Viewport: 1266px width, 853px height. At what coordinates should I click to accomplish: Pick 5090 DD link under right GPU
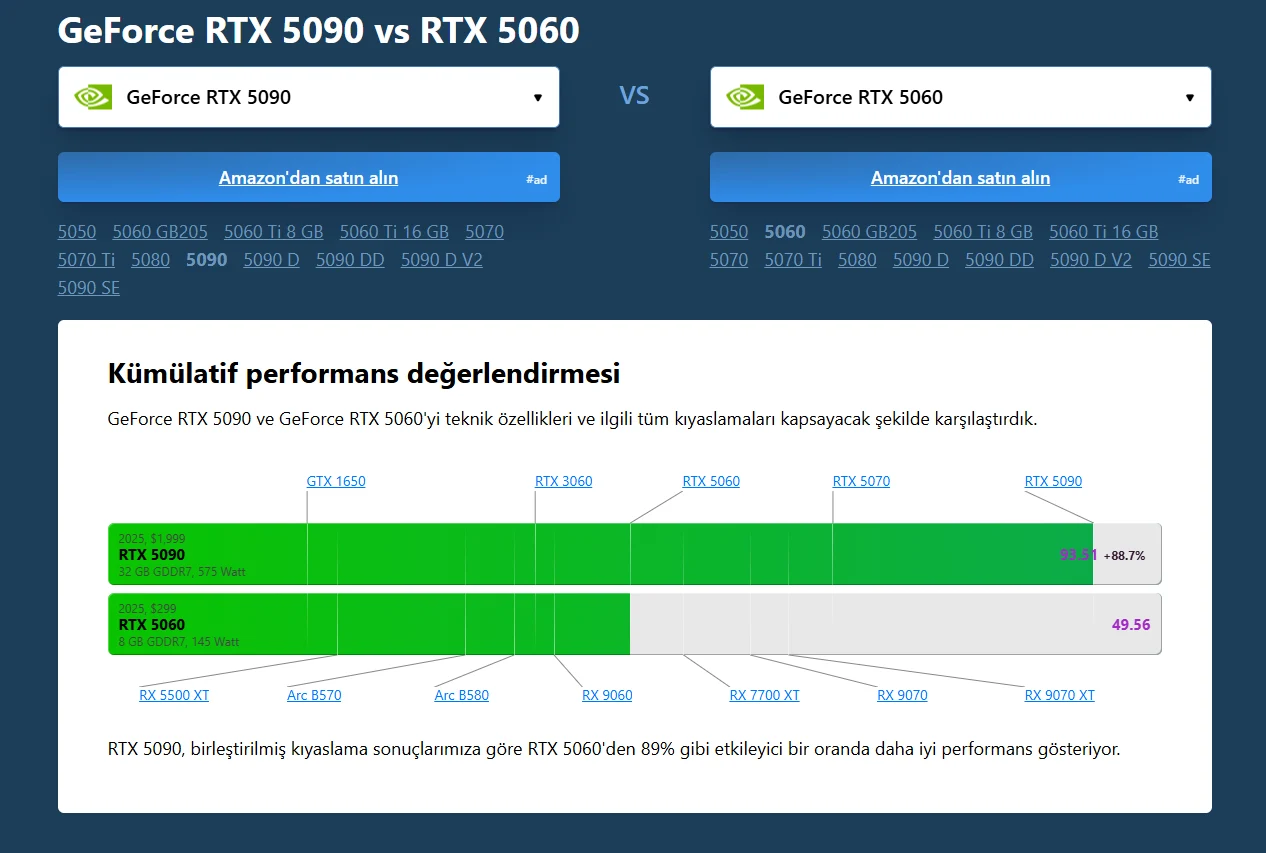tap(999, 260)
